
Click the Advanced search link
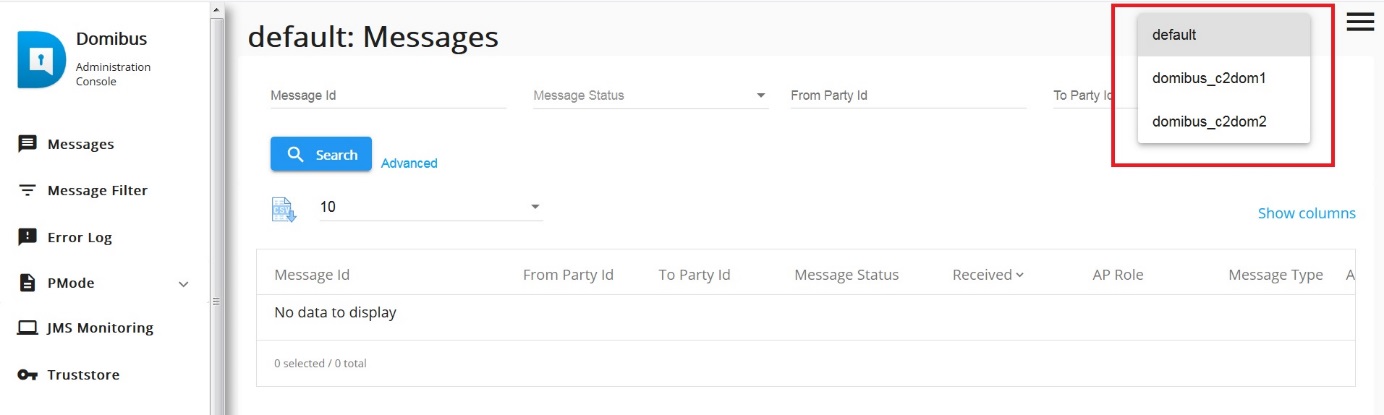(409, 163)
